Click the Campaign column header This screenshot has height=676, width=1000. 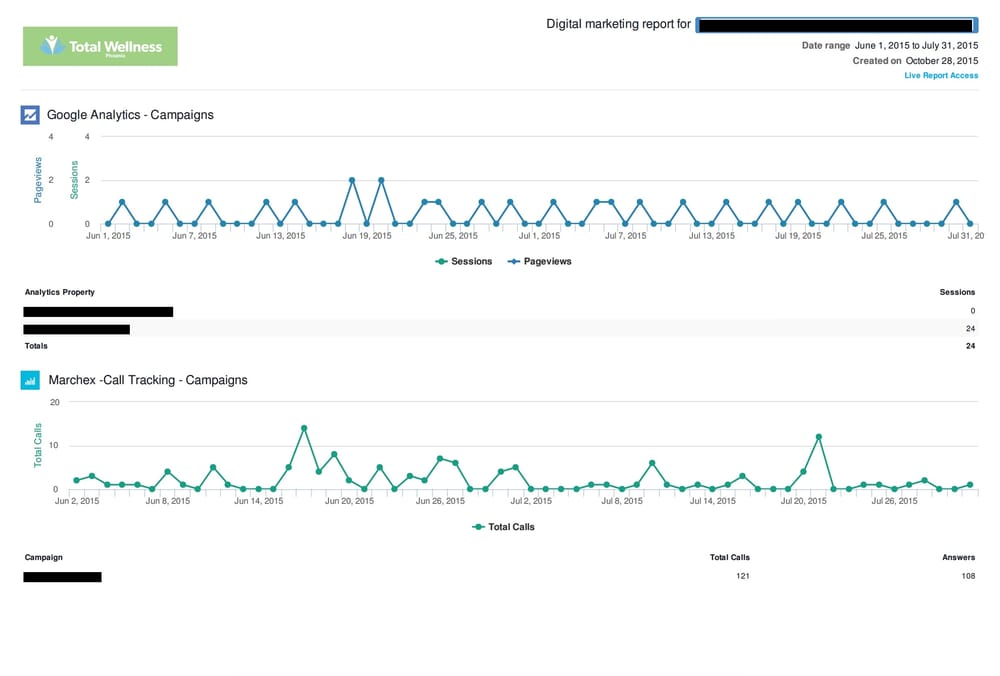pyautogui.click(x=43, y=557)
